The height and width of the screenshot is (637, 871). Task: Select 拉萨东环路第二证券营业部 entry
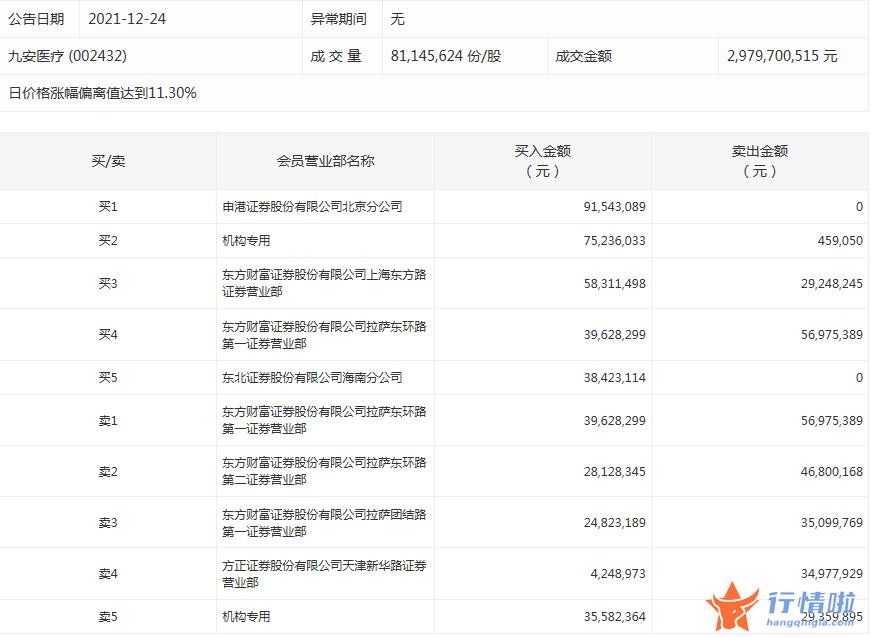coord(324,471)
